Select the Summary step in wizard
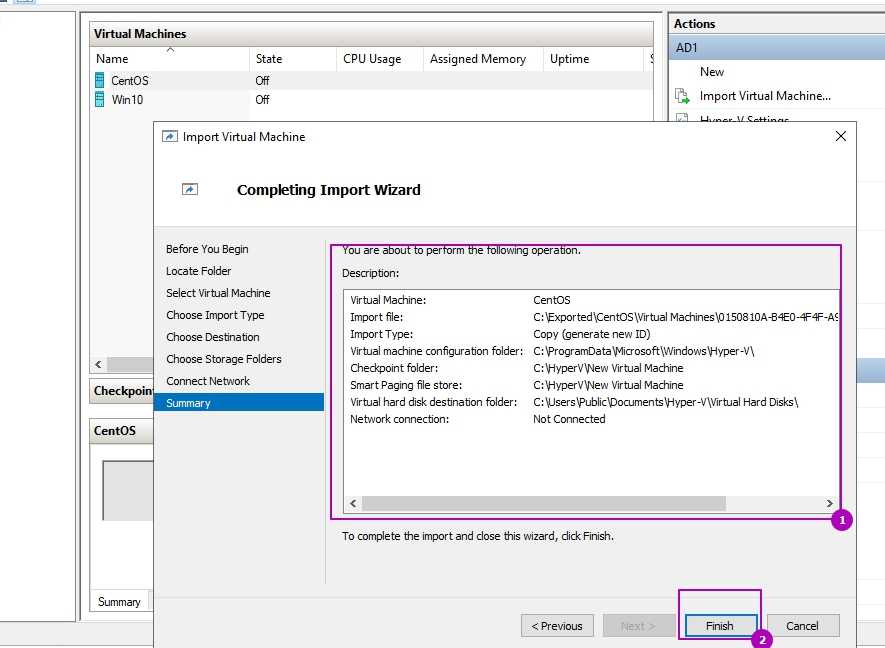885x648 pixels. point(188,403)
